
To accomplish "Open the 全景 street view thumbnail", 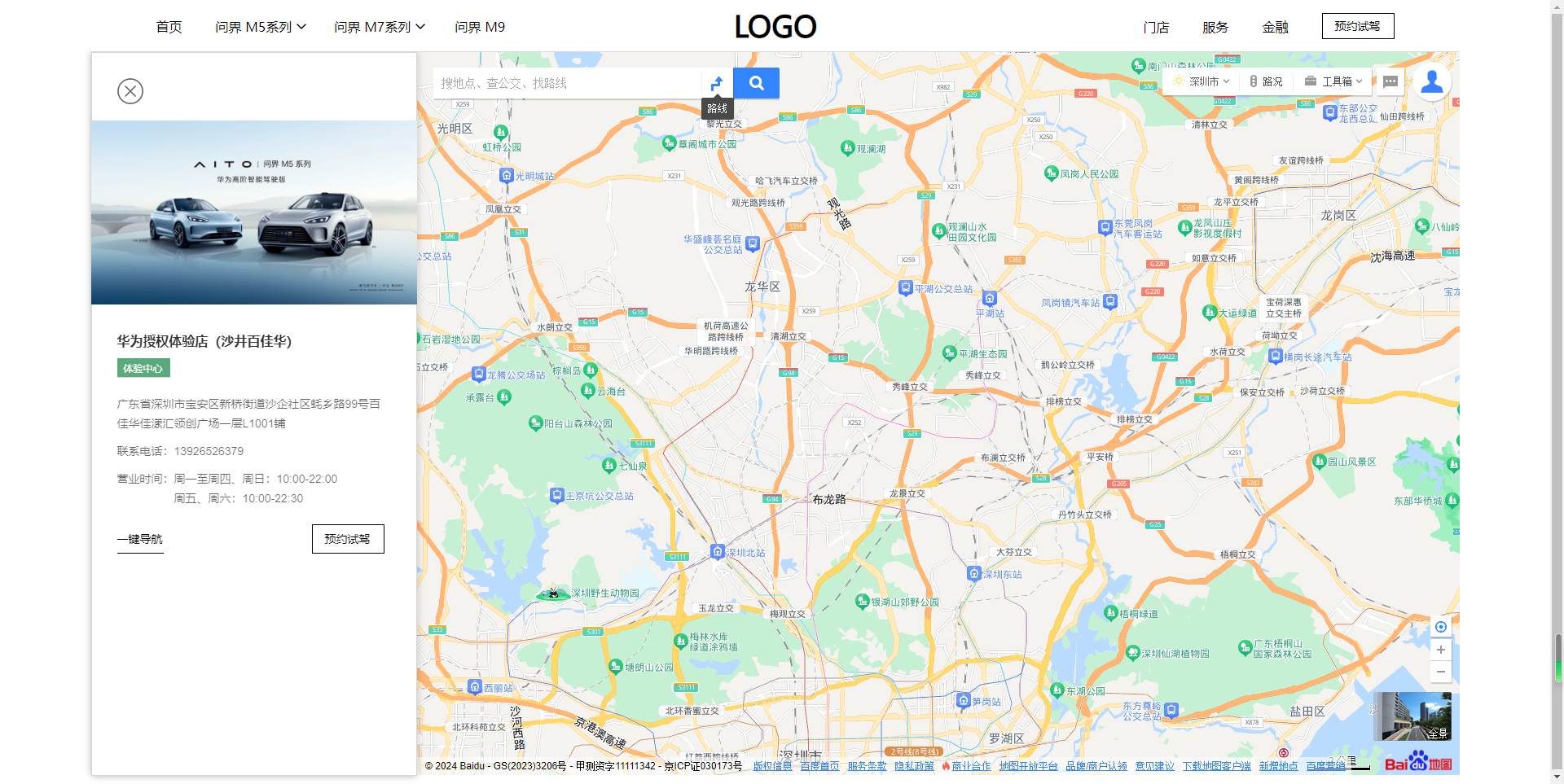I will pyautogui.click(x=1412, y=716).
